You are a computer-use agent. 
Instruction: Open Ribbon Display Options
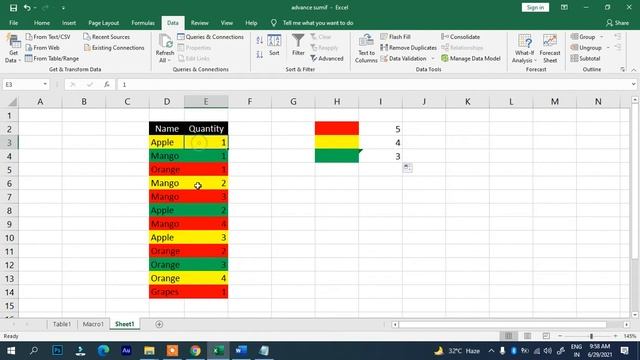[x=564, y=8]
